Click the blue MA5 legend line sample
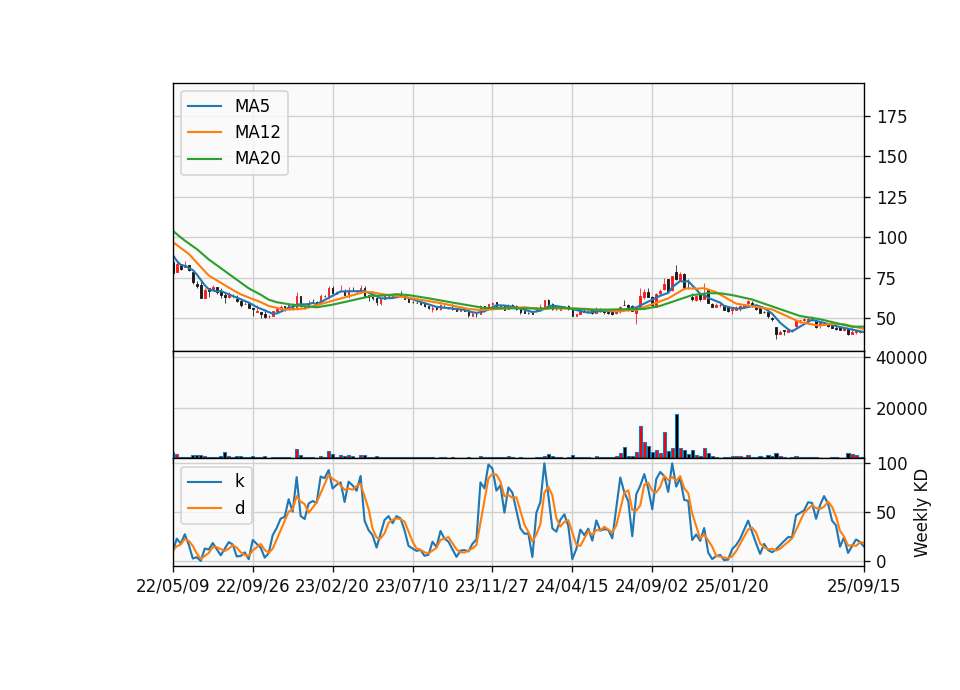The image size is (960, 690). click(204, 107)
